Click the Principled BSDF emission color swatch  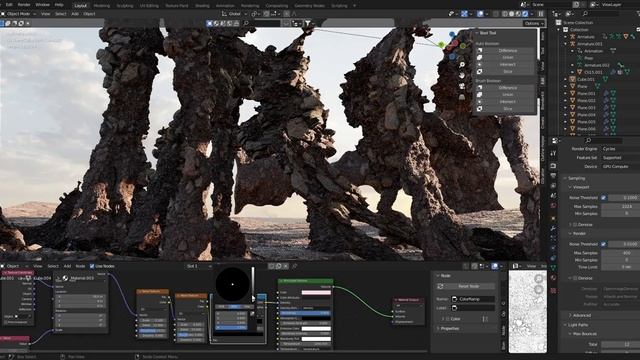tap(316, 329)
